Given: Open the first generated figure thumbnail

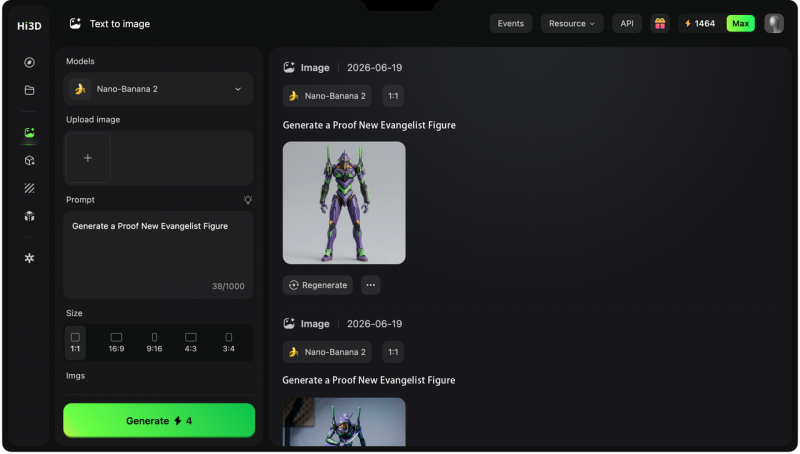Looking at the screenshot, I should point(344,203).
